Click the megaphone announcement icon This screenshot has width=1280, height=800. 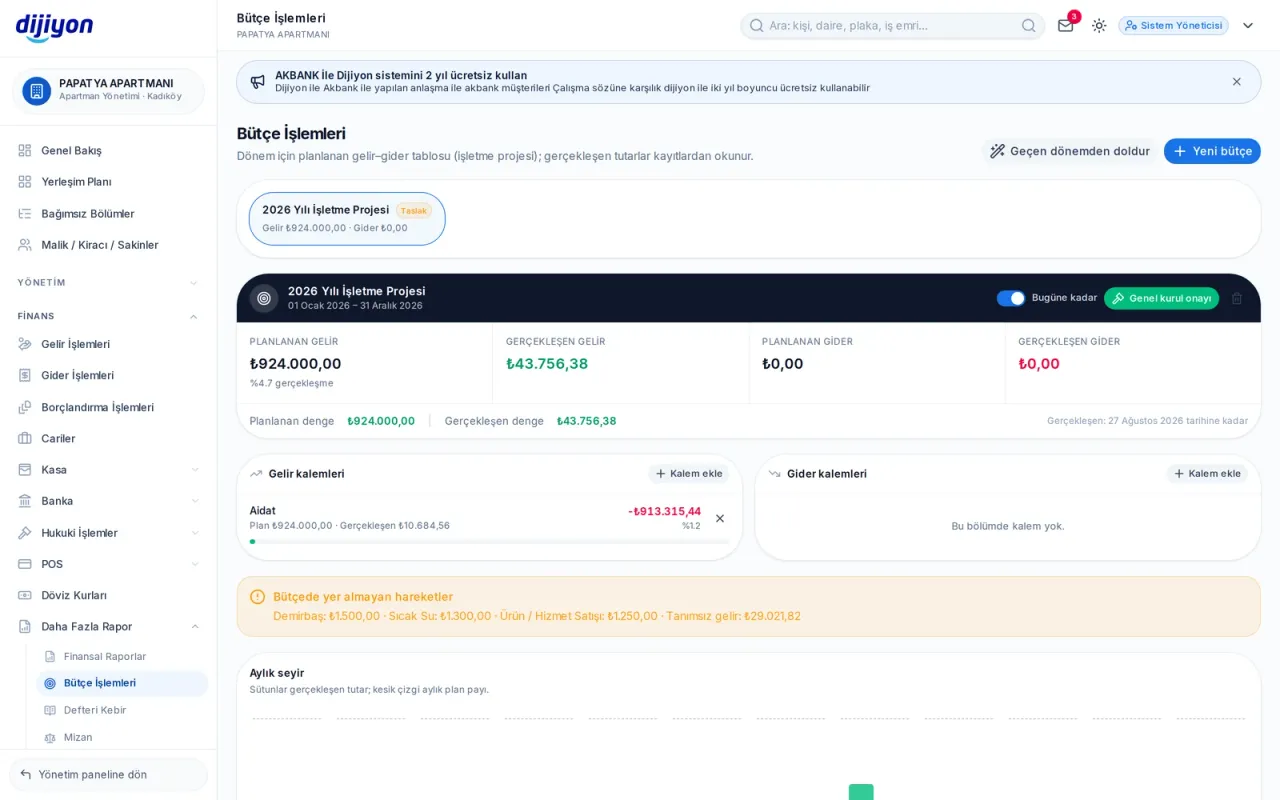point(258,81)
